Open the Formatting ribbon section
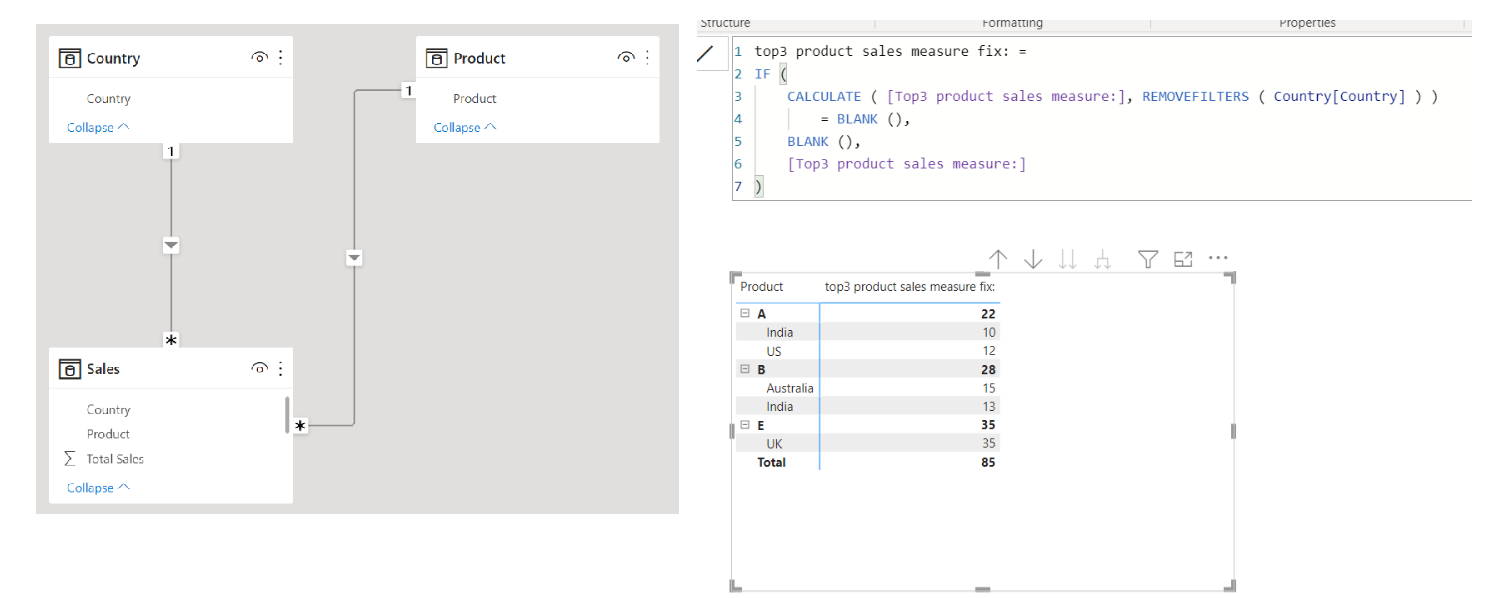Screen dimensions: 1509x598 pos(1012,23)
